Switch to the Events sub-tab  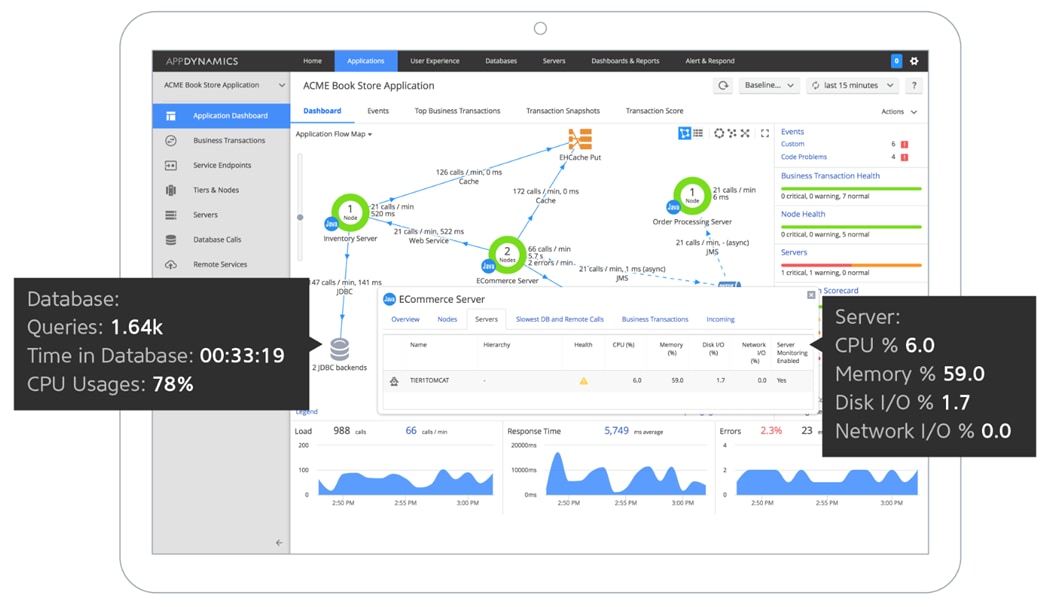378,111
